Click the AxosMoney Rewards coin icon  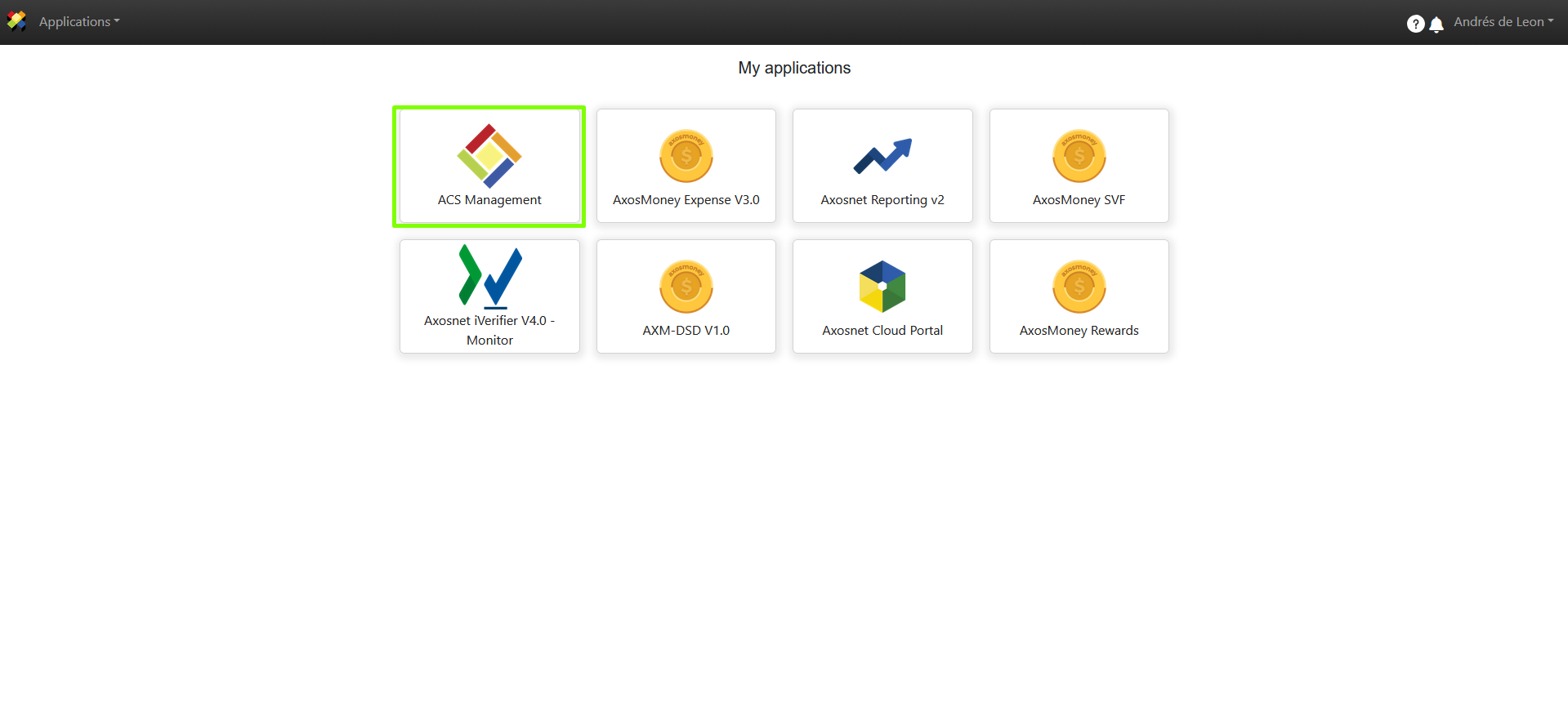(x=1079, y=287)
